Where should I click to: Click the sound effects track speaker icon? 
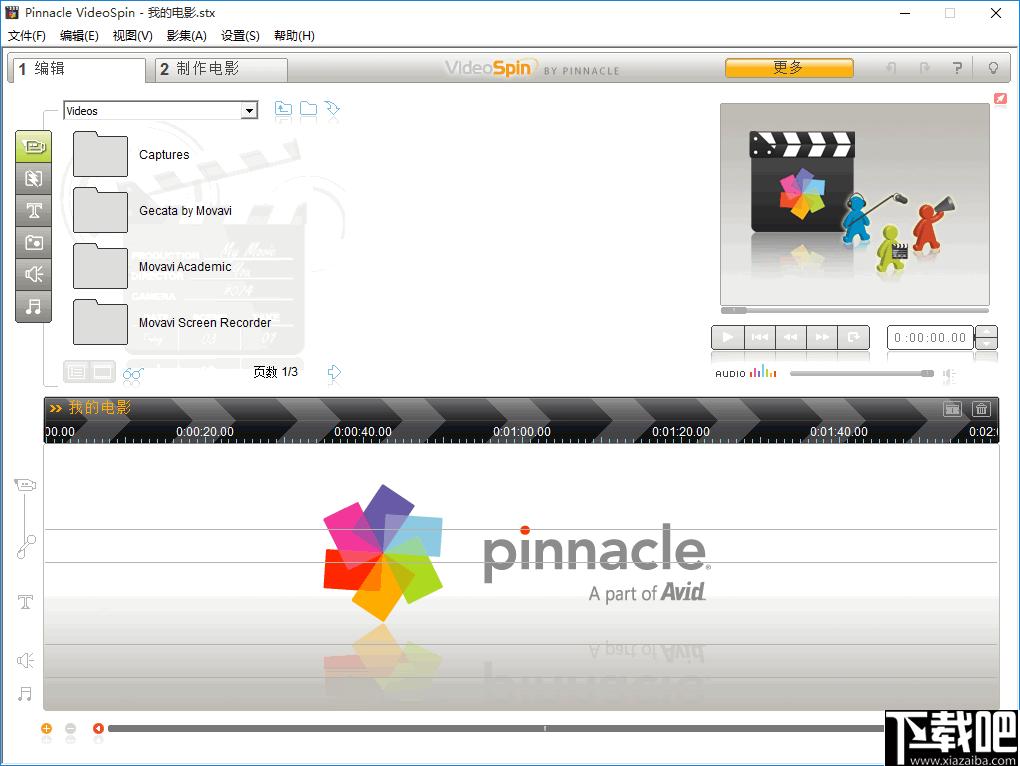[25, 661]
